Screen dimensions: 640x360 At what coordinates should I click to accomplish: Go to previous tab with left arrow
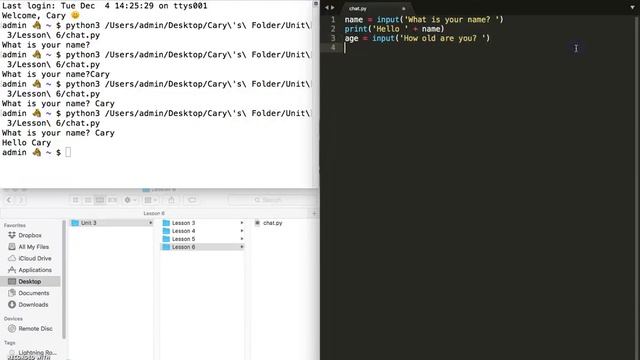click(x=327, y=7)
